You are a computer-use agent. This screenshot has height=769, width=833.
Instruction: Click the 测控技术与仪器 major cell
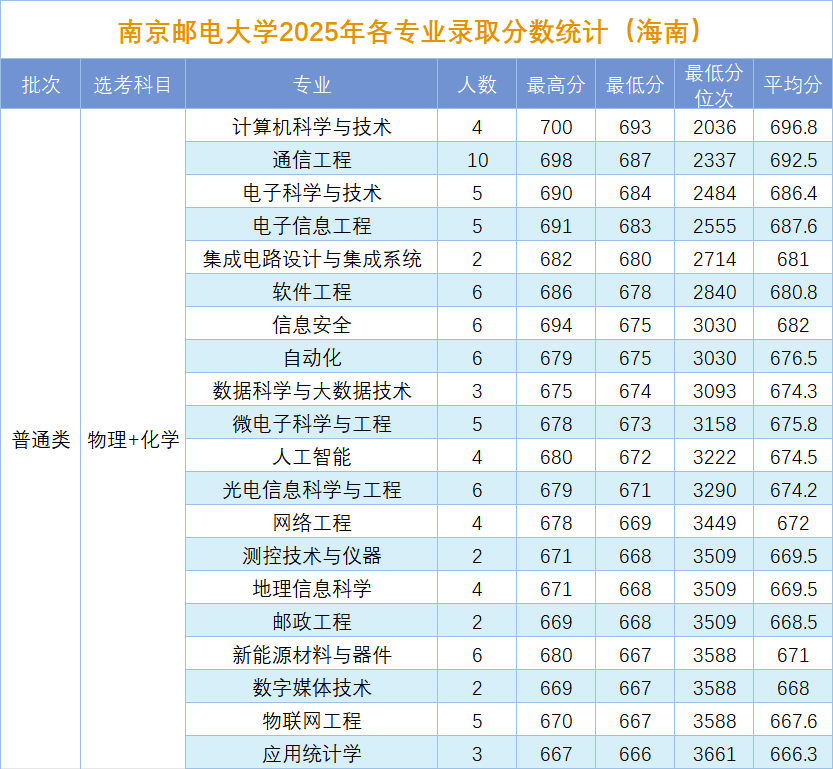coord(311,556)
